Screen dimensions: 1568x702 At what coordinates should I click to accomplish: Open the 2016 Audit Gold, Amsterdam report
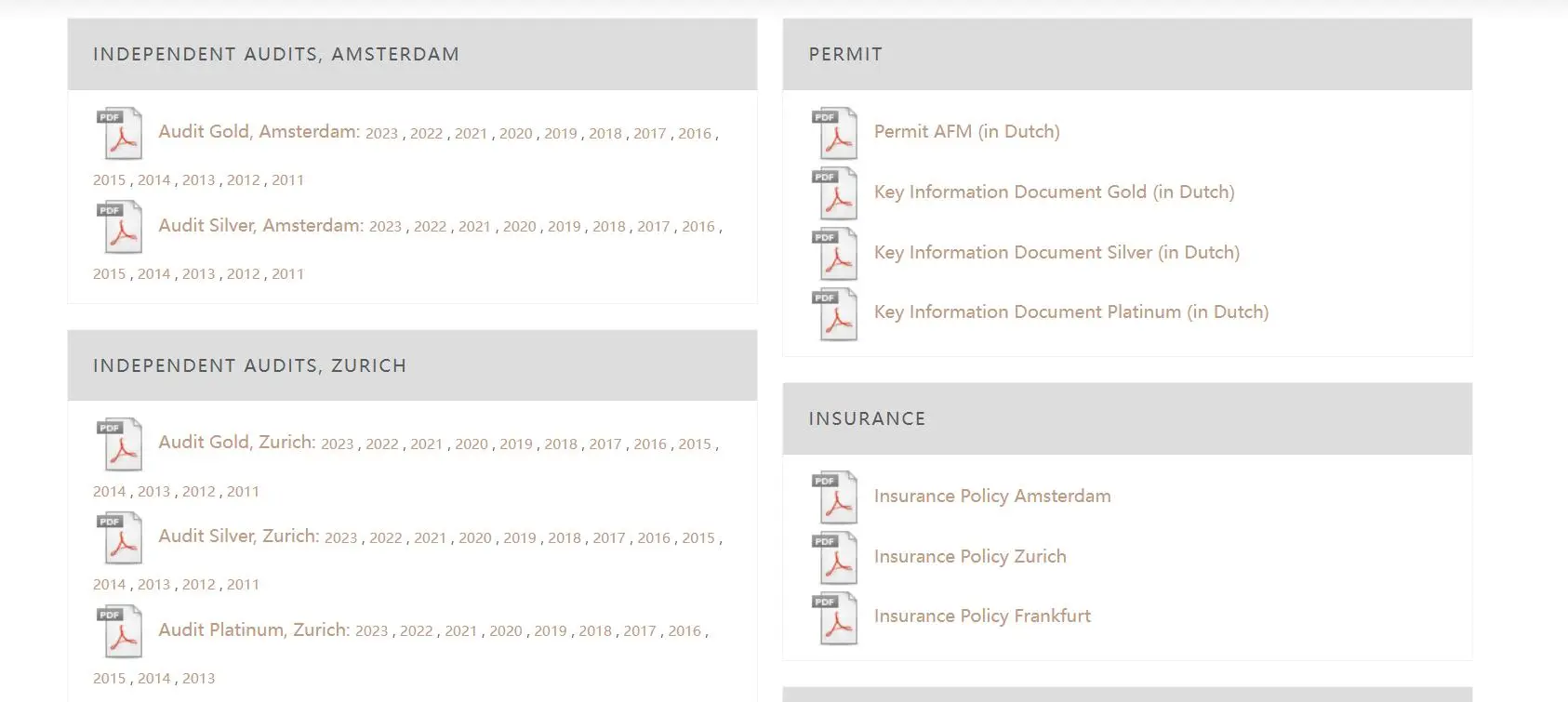[x=694, y=134]
